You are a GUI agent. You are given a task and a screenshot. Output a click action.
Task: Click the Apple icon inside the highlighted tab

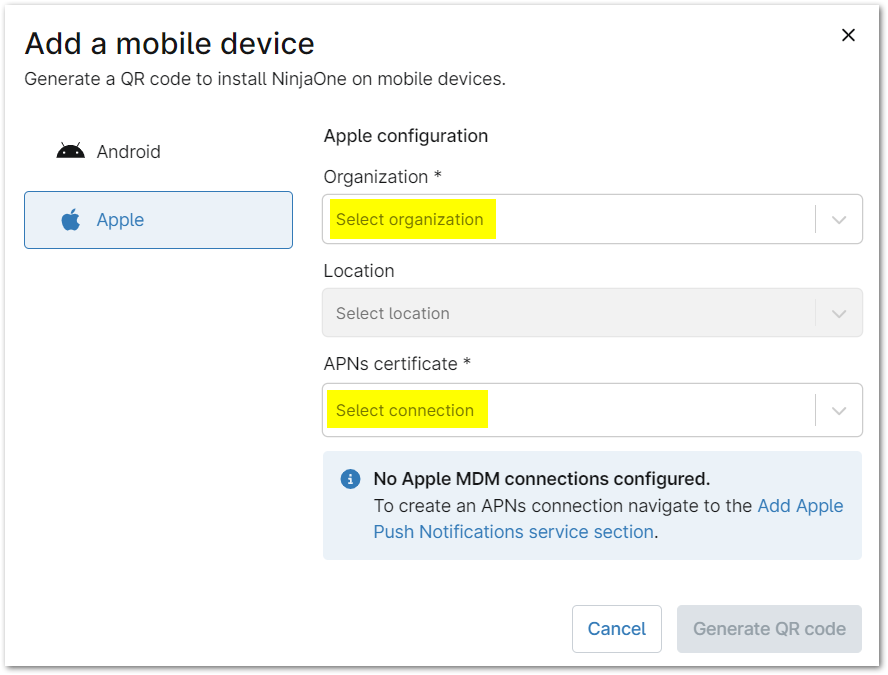click(69, 219)
